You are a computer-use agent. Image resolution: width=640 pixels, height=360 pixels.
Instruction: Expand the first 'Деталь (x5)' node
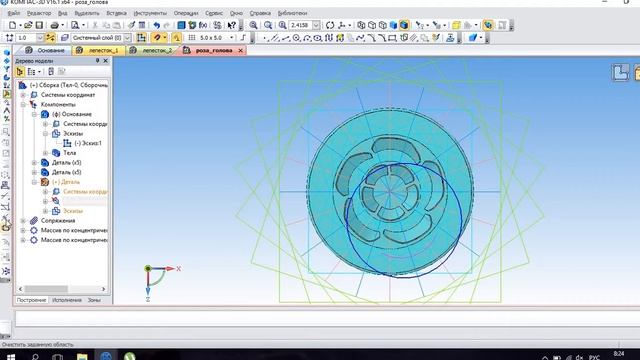35,162
